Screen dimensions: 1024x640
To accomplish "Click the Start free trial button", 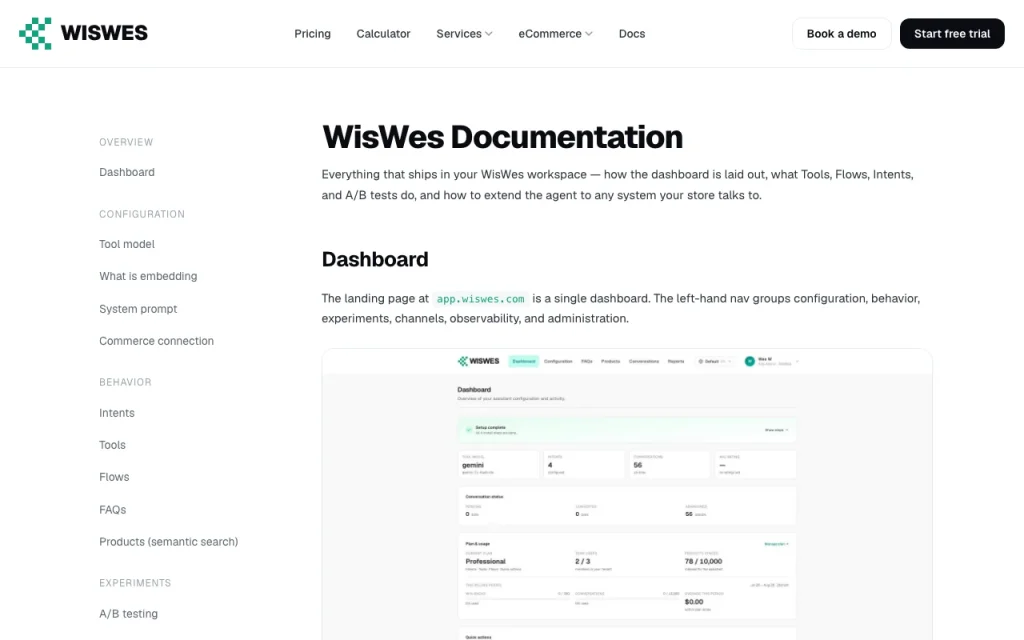I will coord(952,33).
